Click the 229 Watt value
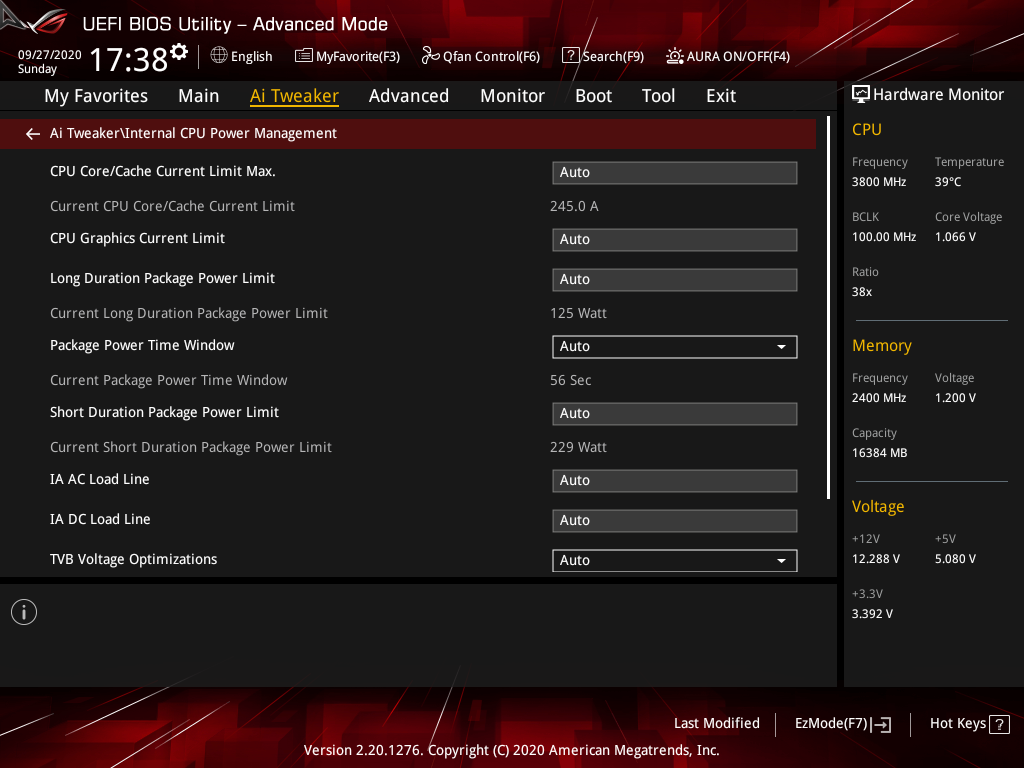 coord(578,447)
